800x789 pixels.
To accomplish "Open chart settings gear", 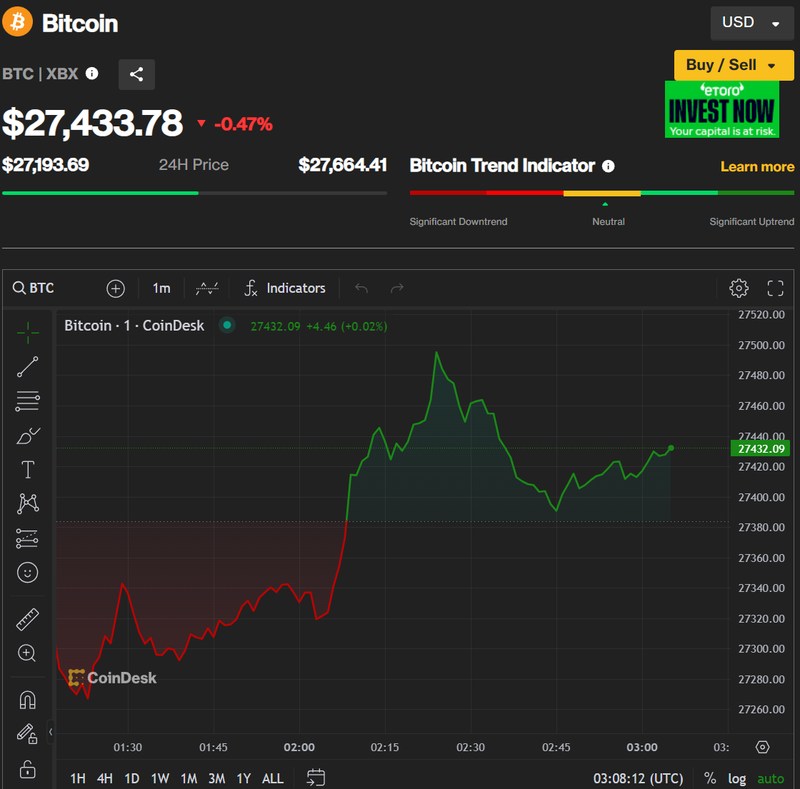I will [x=739, y=288].
